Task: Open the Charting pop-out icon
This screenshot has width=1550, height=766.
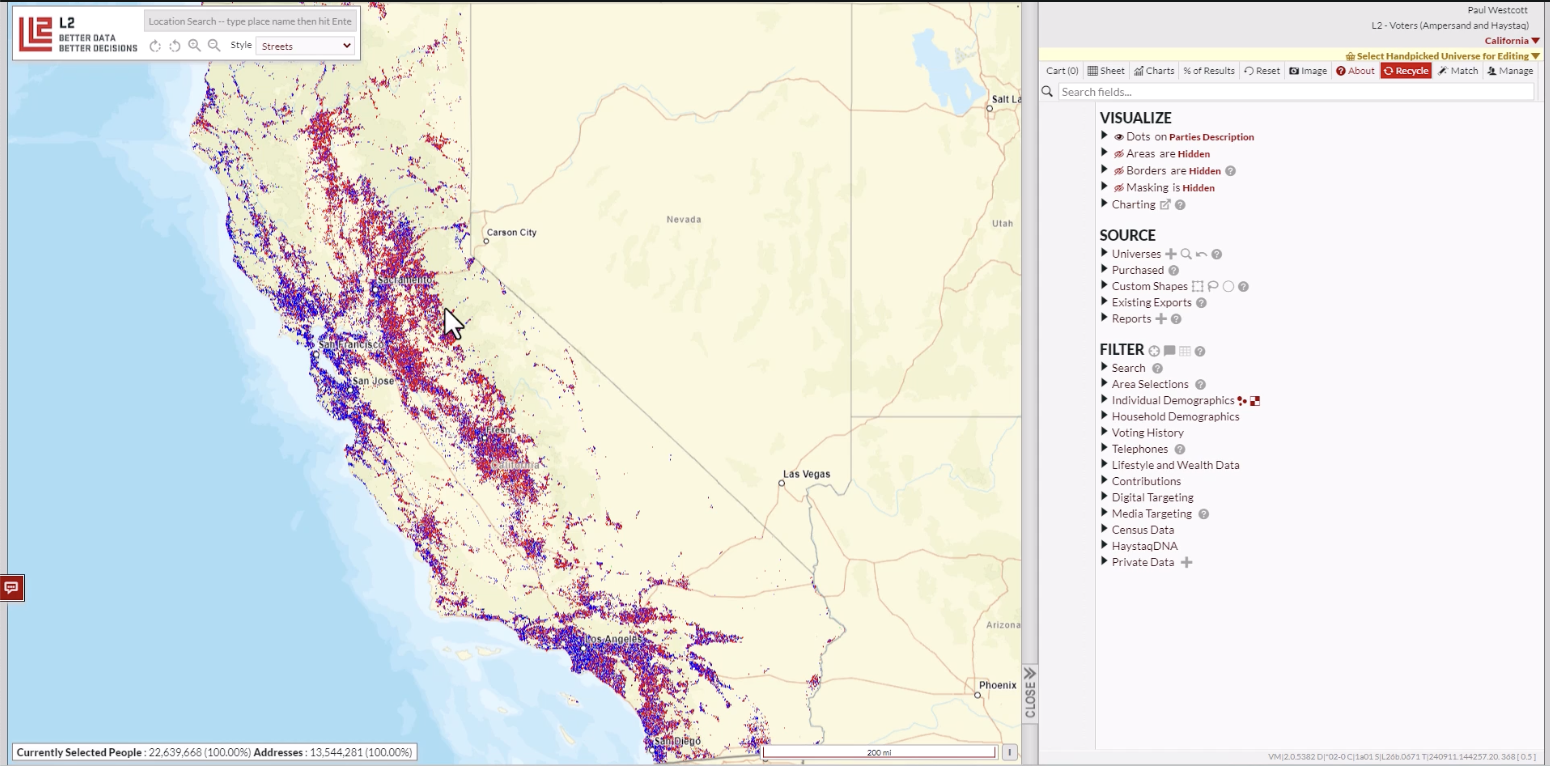Action: [x=1165, y=205]
